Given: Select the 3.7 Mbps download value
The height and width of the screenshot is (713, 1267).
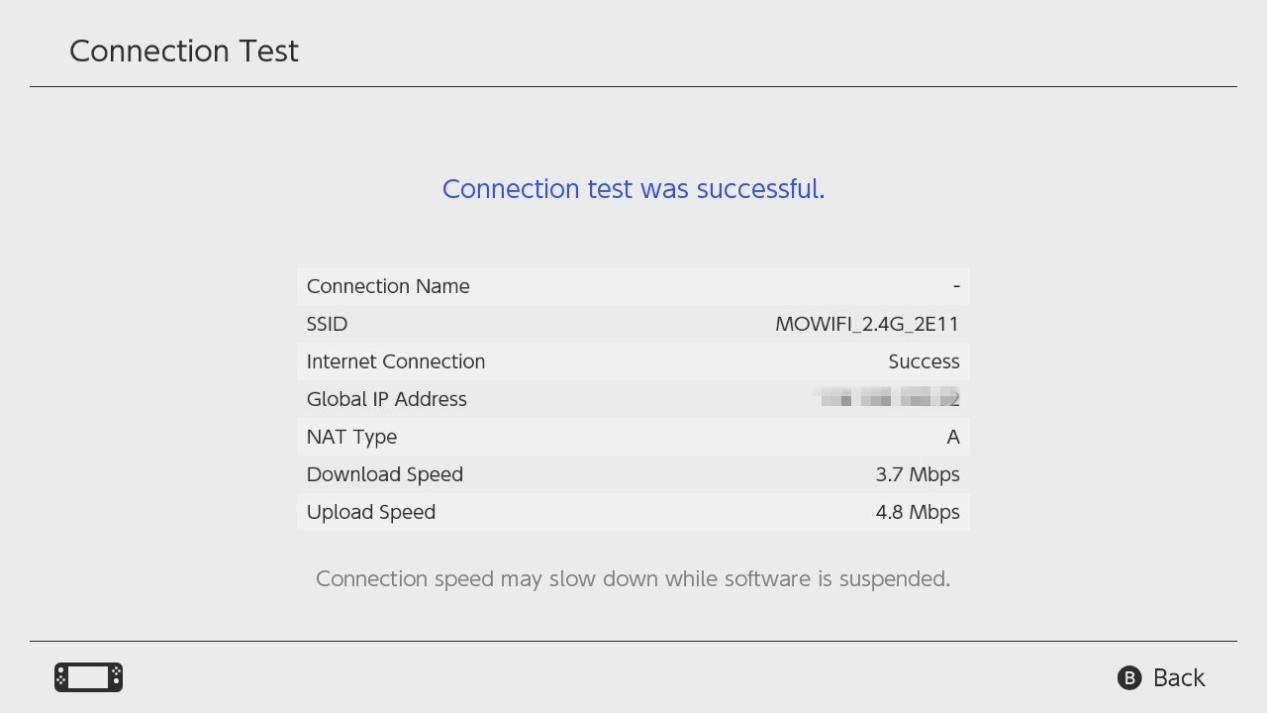Looking at the screenshot, I should point(917,474).
